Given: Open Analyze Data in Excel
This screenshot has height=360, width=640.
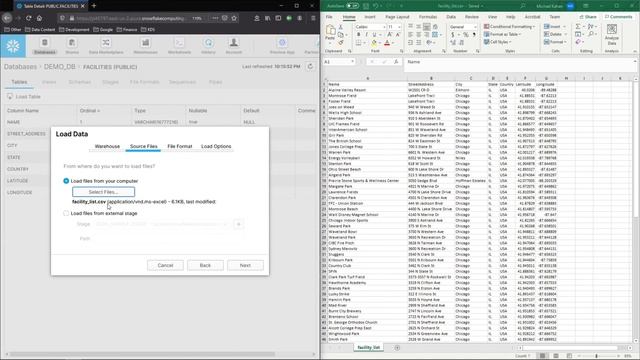Looking at the screenshot, I should click(611, 35).
